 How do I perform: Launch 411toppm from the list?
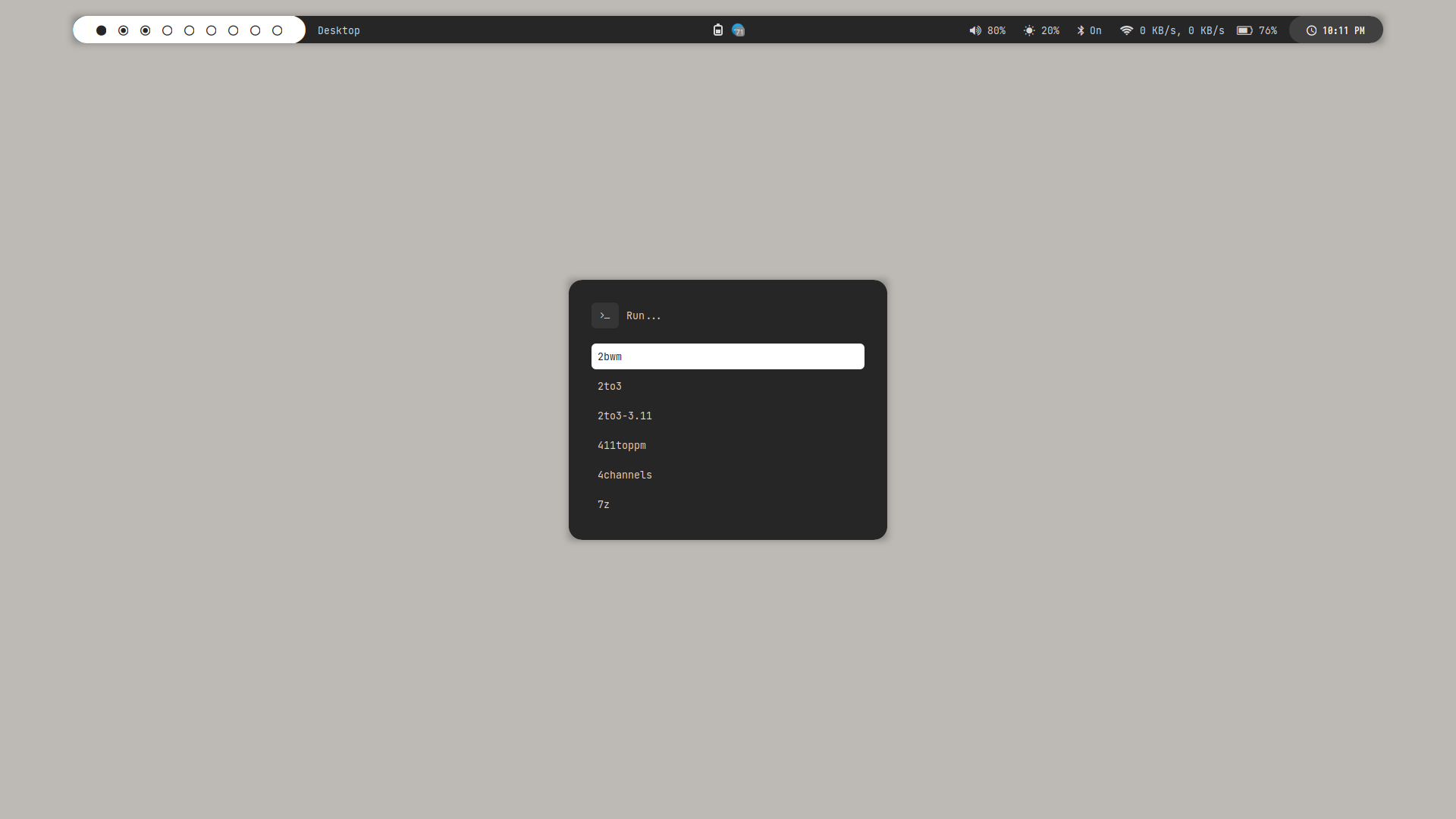click(x=622, y=446)
